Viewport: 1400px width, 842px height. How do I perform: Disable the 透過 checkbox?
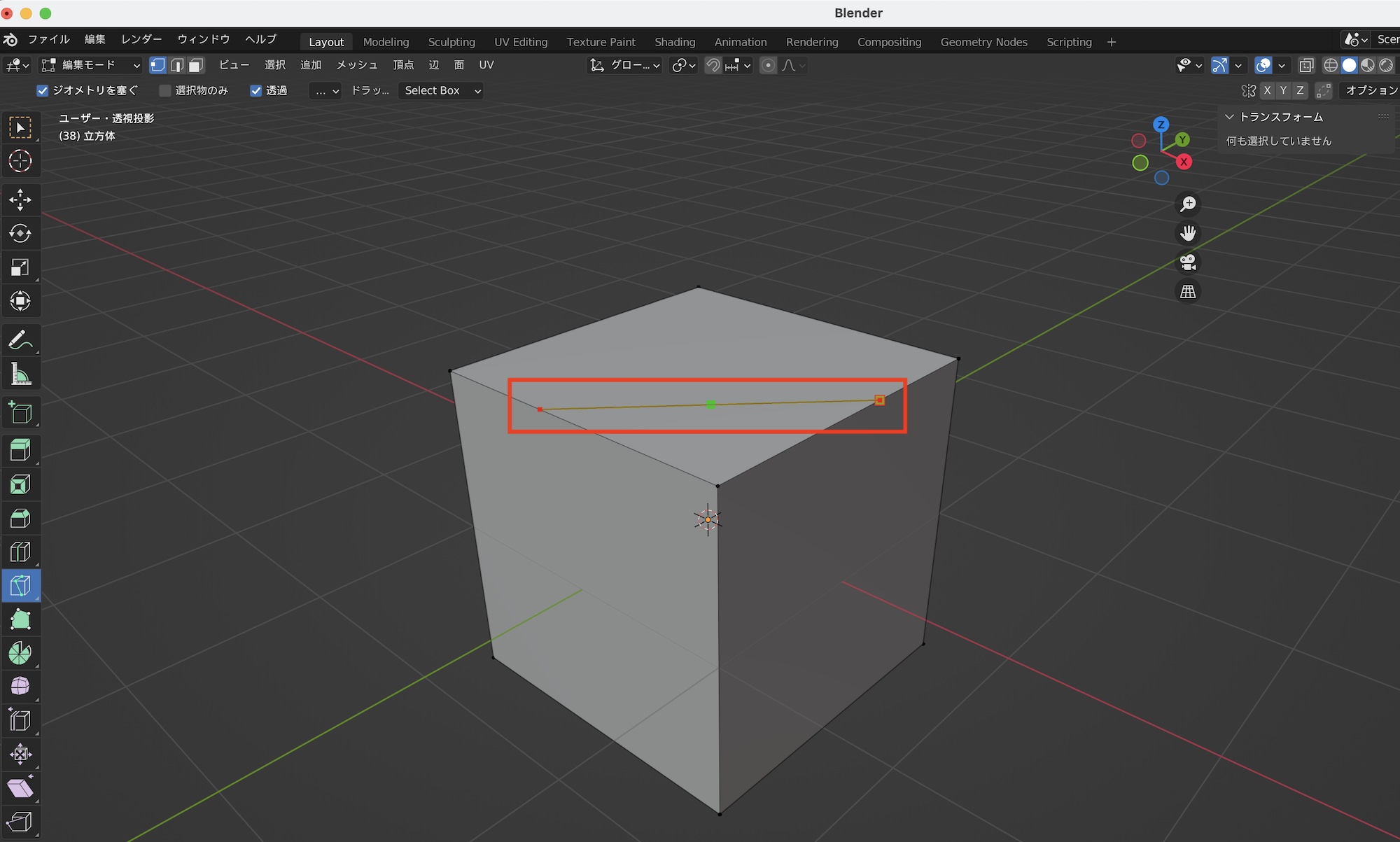point(256,91)
